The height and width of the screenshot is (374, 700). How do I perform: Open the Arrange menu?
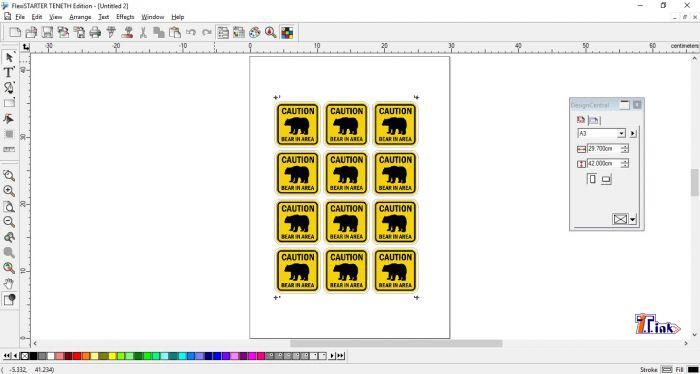point(80,17)
